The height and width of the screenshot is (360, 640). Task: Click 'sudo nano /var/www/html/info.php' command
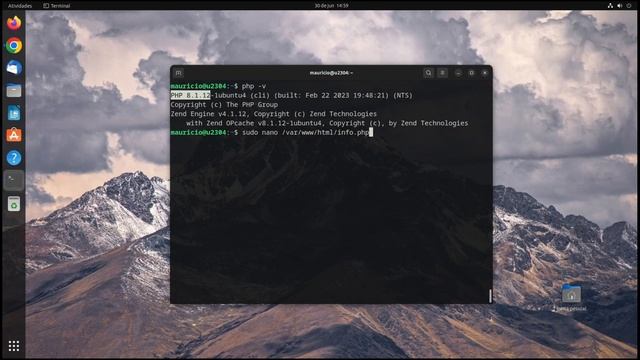click(x=306, y=133)
